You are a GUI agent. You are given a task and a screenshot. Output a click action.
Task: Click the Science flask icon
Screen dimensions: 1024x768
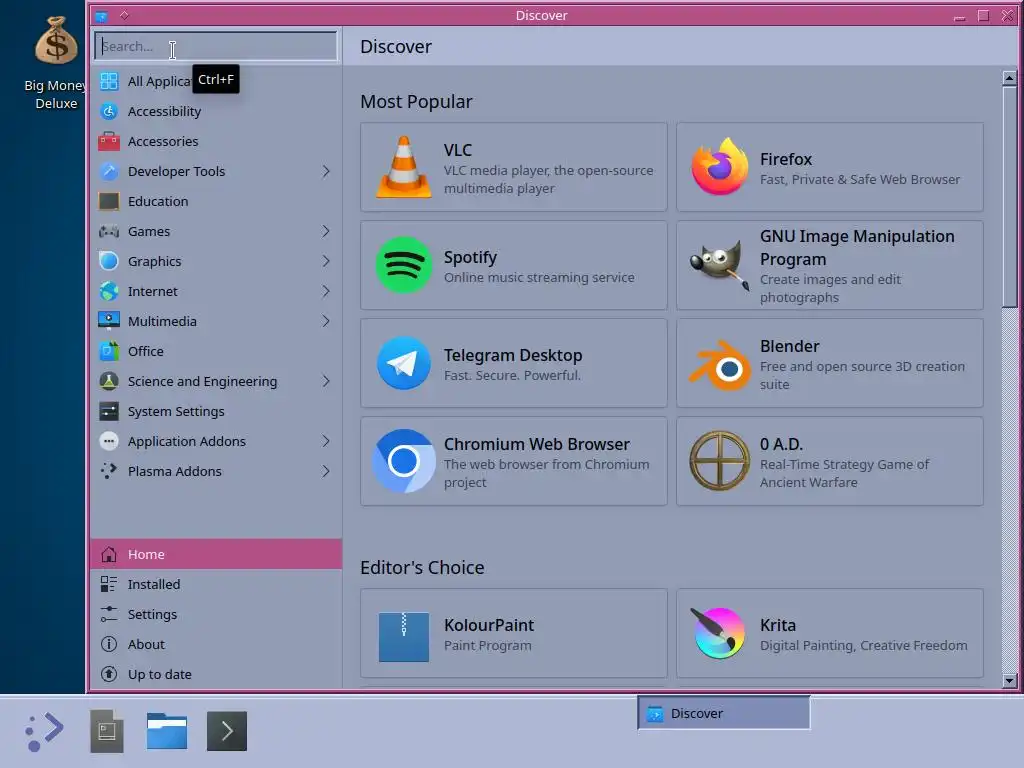[x=109, y=381]
